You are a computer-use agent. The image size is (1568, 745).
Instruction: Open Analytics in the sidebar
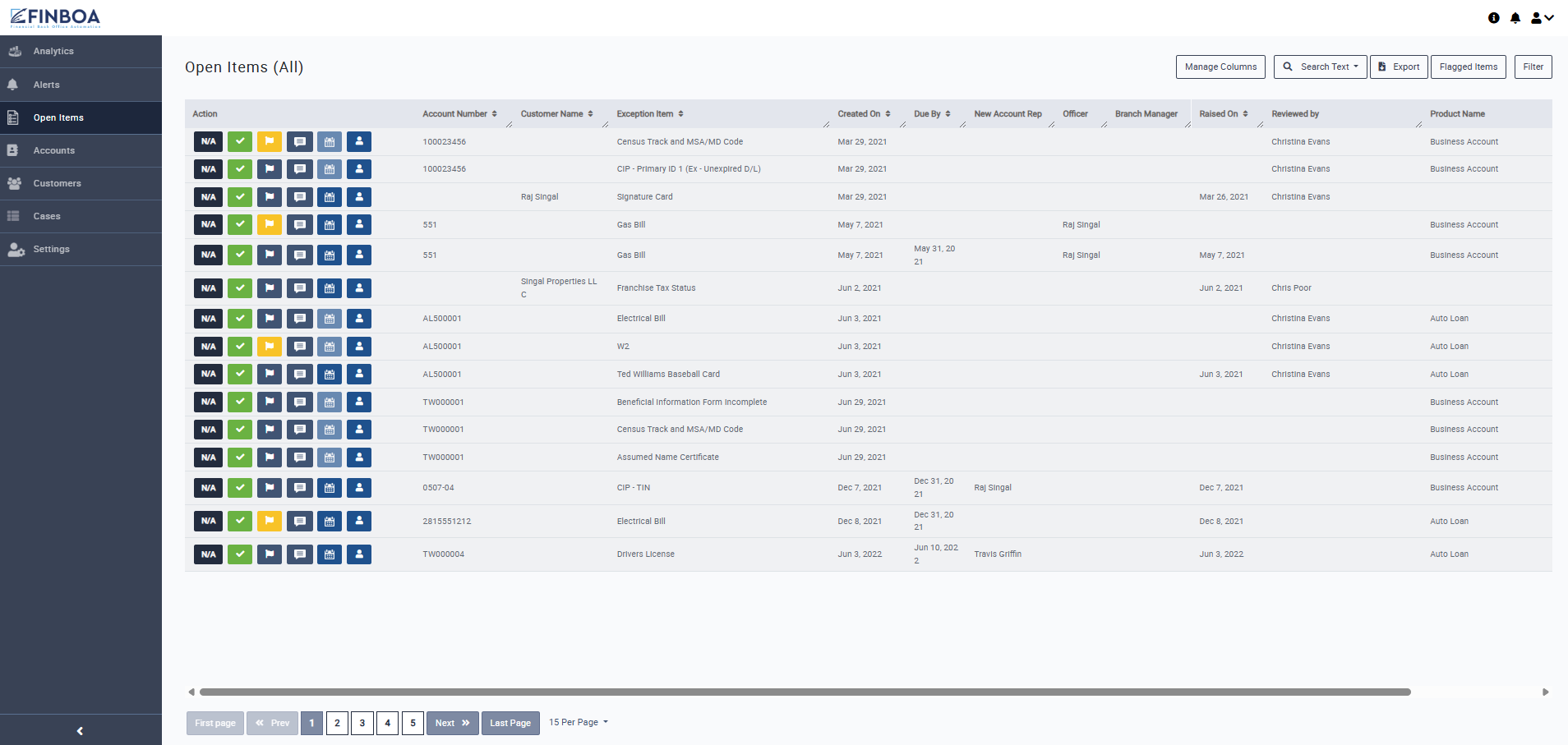53,52
